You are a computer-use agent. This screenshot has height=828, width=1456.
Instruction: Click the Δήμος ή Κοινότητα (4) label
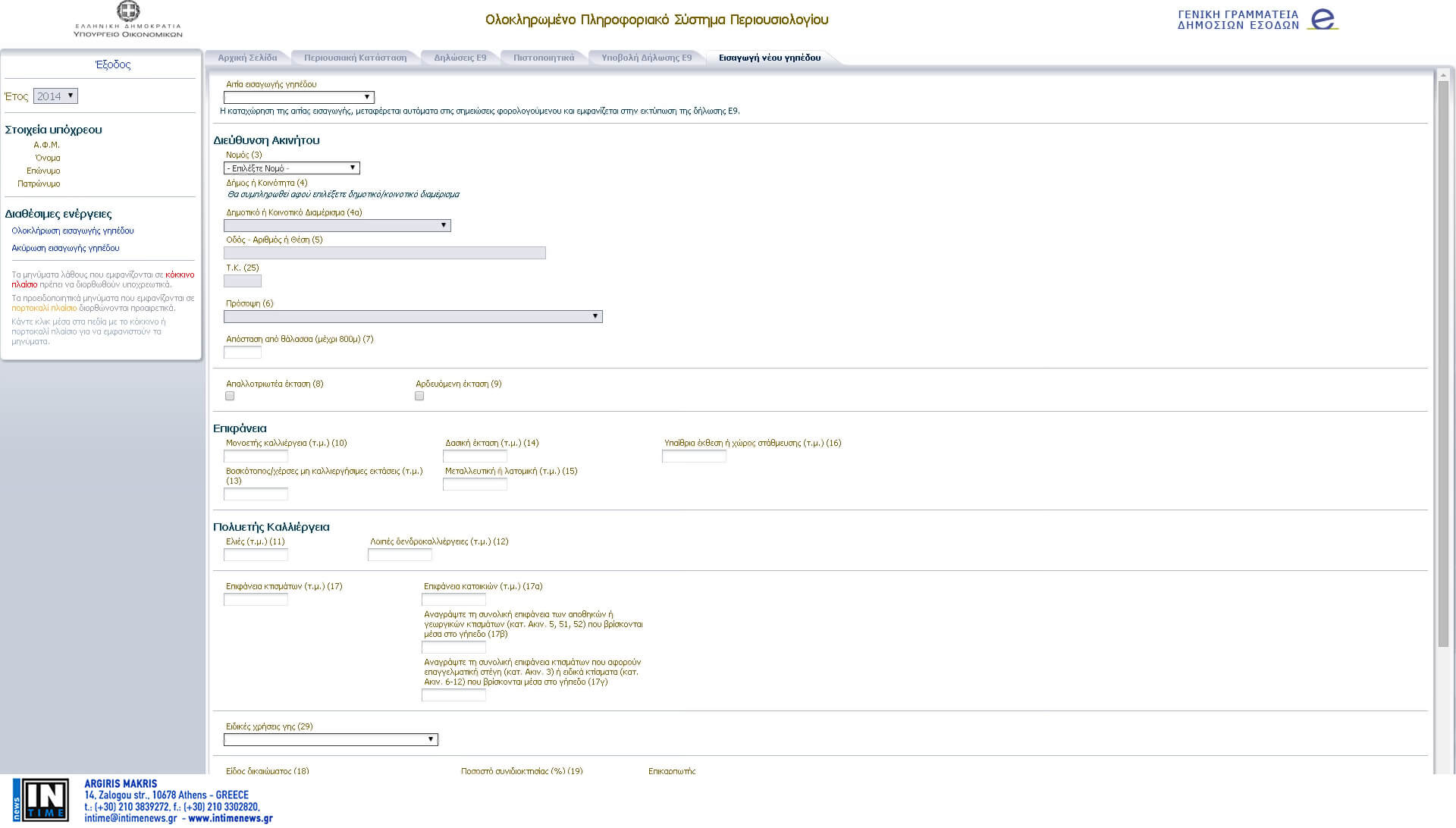(267, 183)
